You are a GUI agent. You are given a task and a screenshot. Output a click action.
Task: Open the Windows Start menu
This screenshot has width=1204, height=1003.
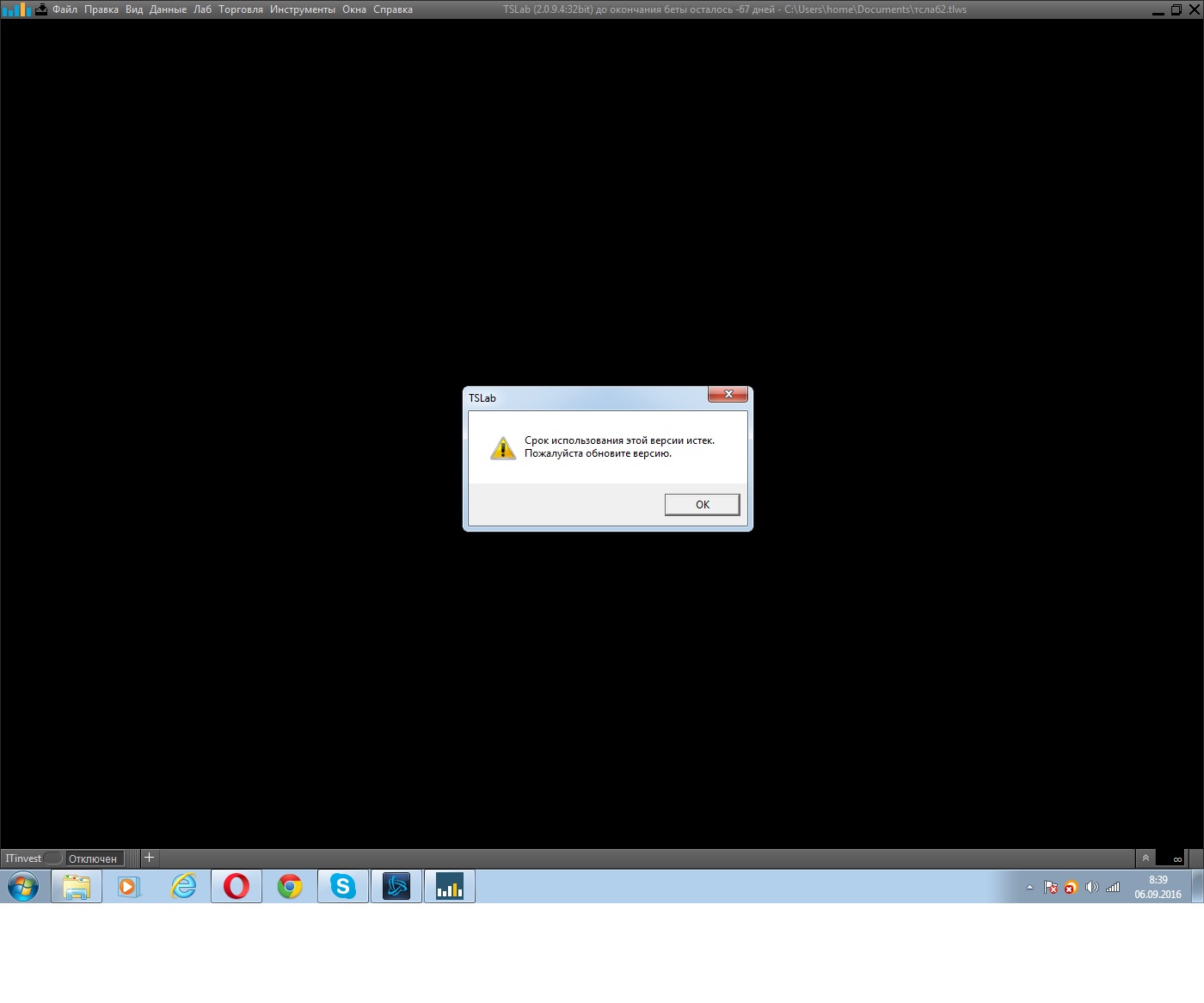(23, 886)
